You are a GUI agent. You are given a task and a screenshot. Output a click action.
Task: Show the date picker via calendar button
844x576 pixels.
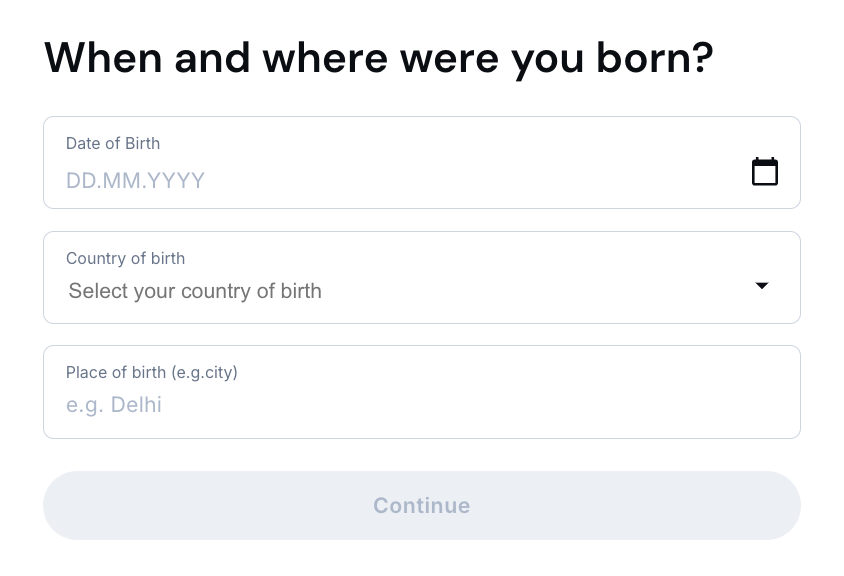765,172
